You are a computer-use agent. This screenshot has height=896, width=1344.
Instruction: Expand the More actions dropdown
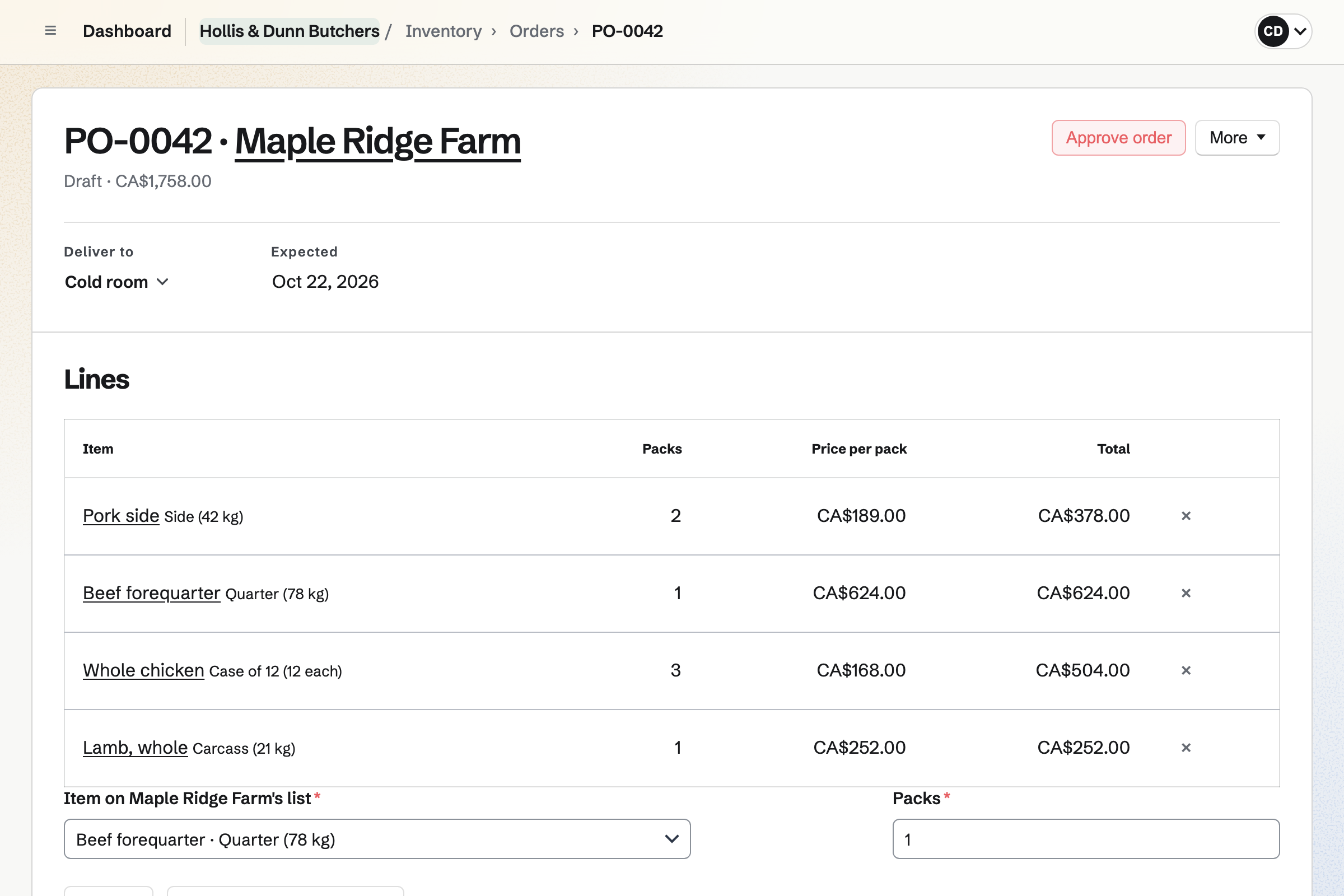[x=1237, y=138]
